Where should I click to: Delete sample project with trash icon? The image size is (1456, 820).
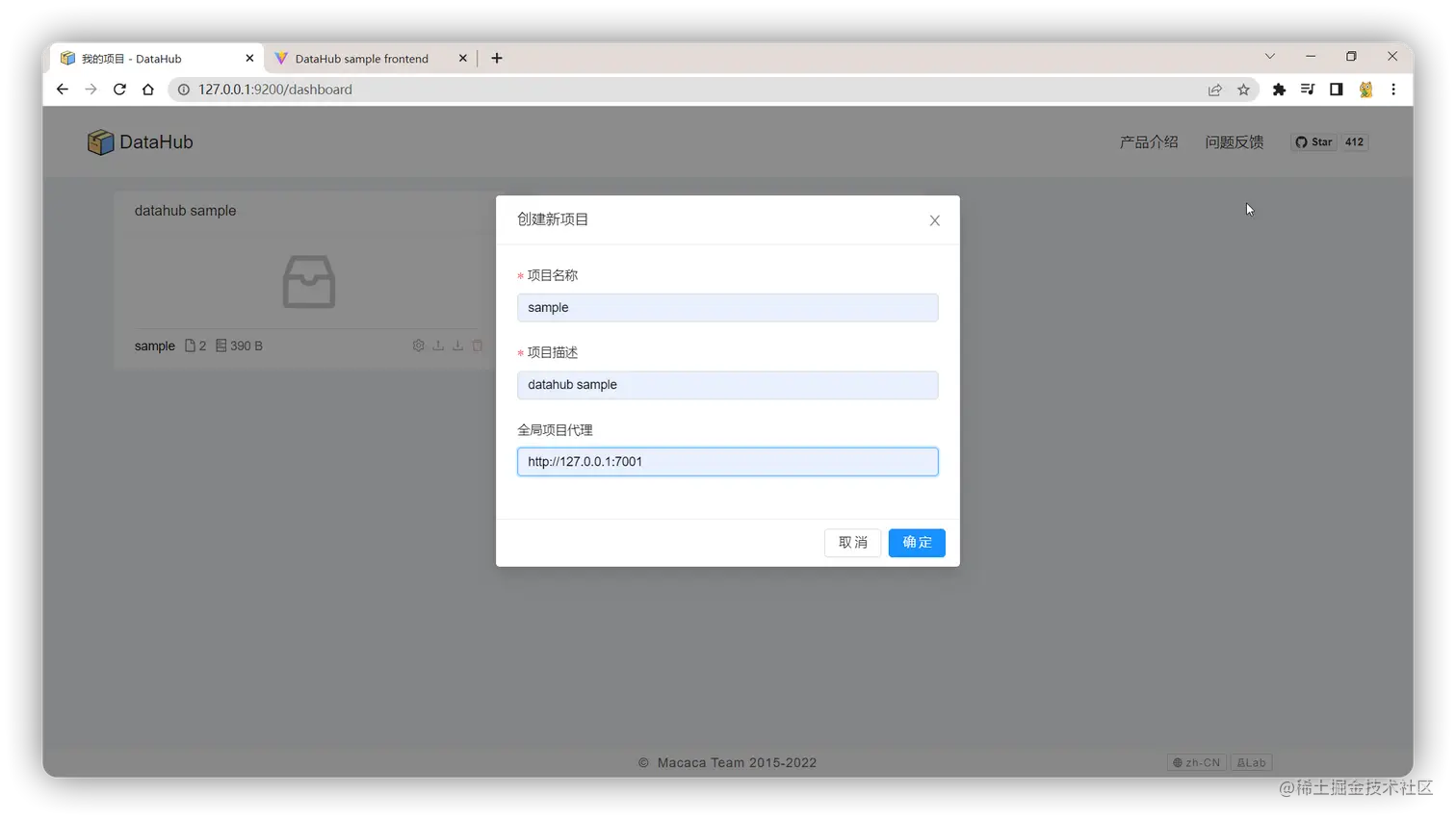pos(478,346)
